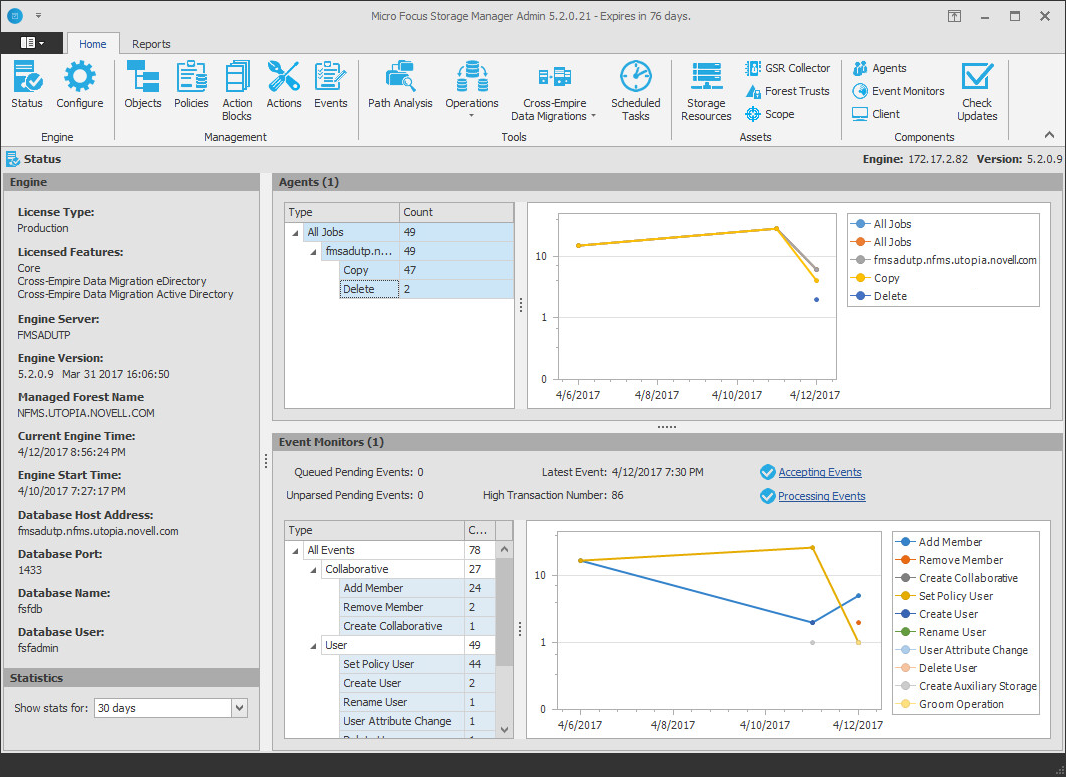Open the quick access toolbar dropdown
The image size is (1066, 778).
[39, 16]
